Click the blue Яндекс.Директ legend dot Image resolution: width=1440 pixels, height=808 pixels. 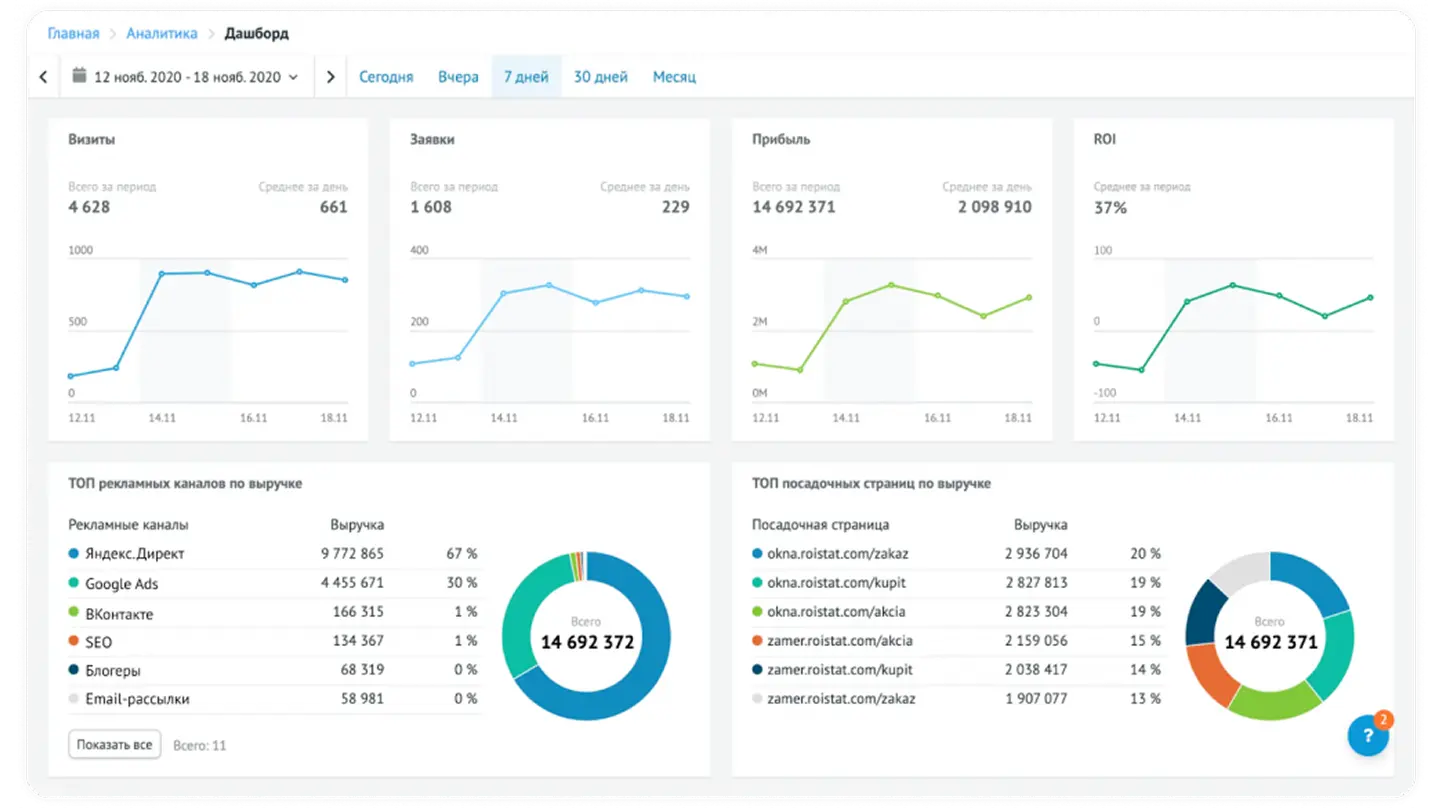74,553
